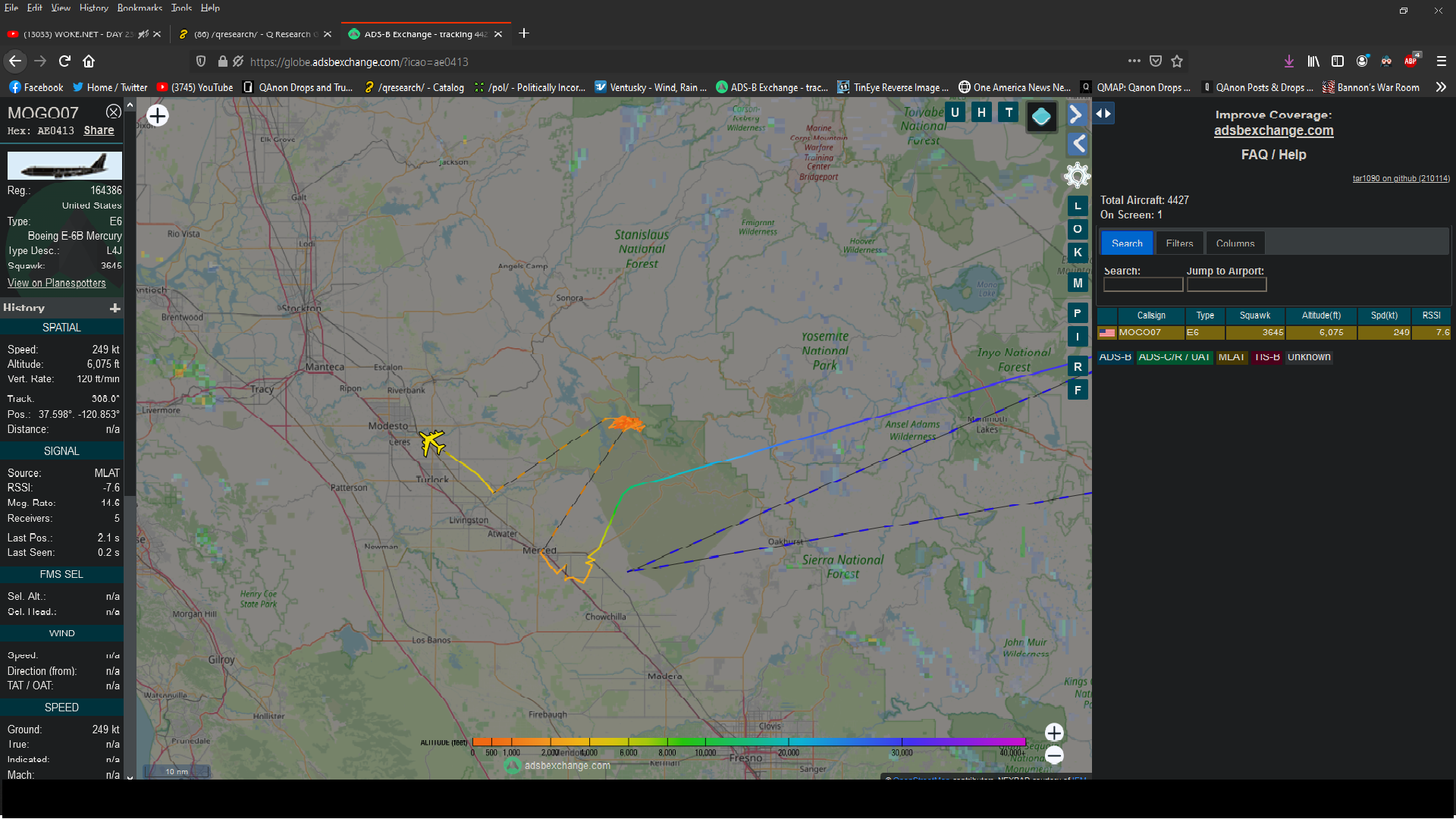Open adsbexchange.com coverage link
Screen dimensions: 1456x819
1273,130
